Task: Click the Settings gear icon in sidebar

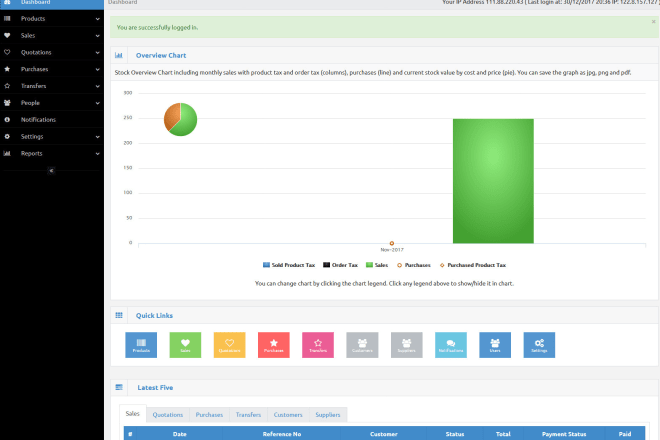Action: coord(7,136)
